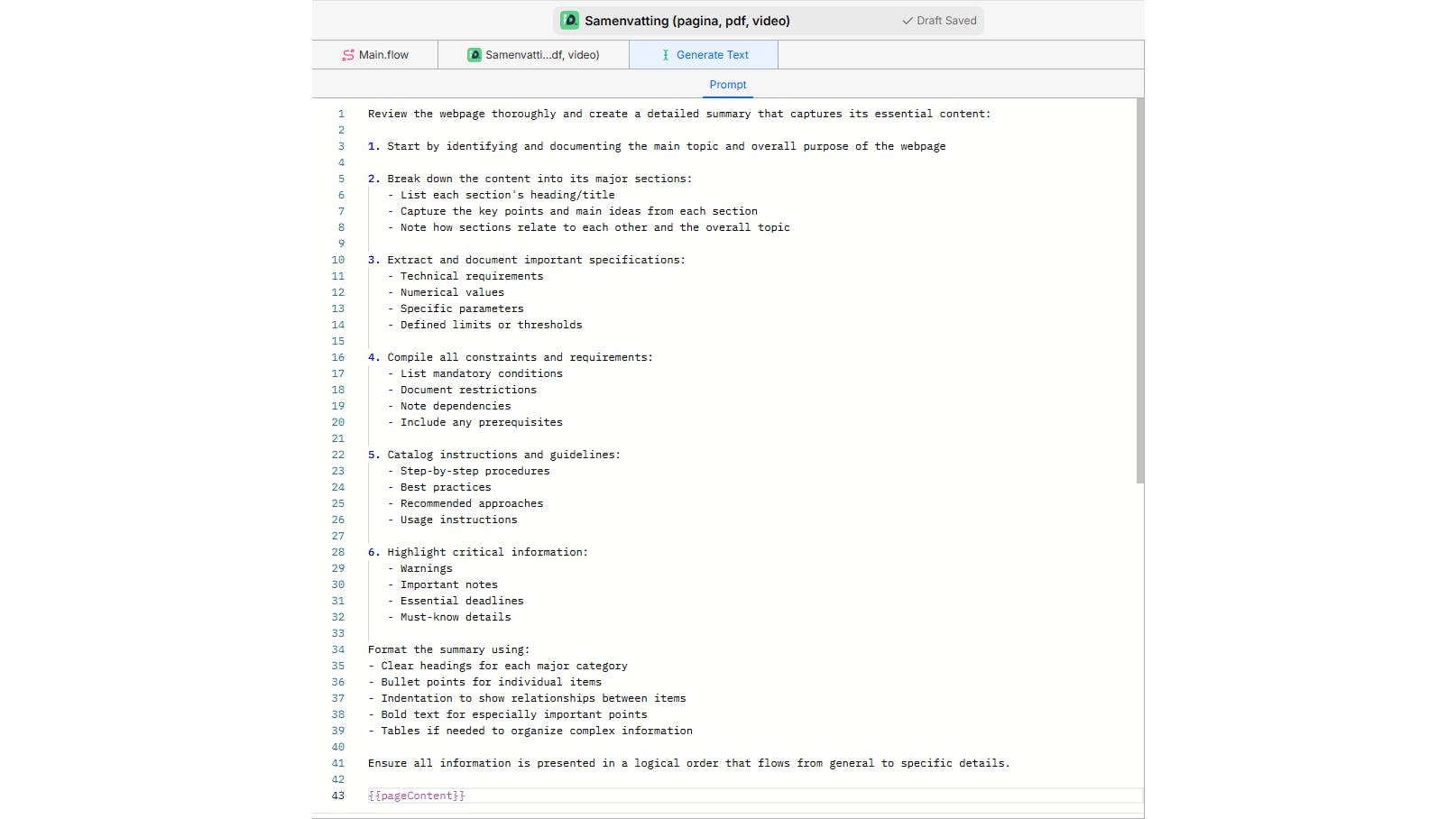Click the green app icon beside the Samenvatting title

(x=569, y=21)
